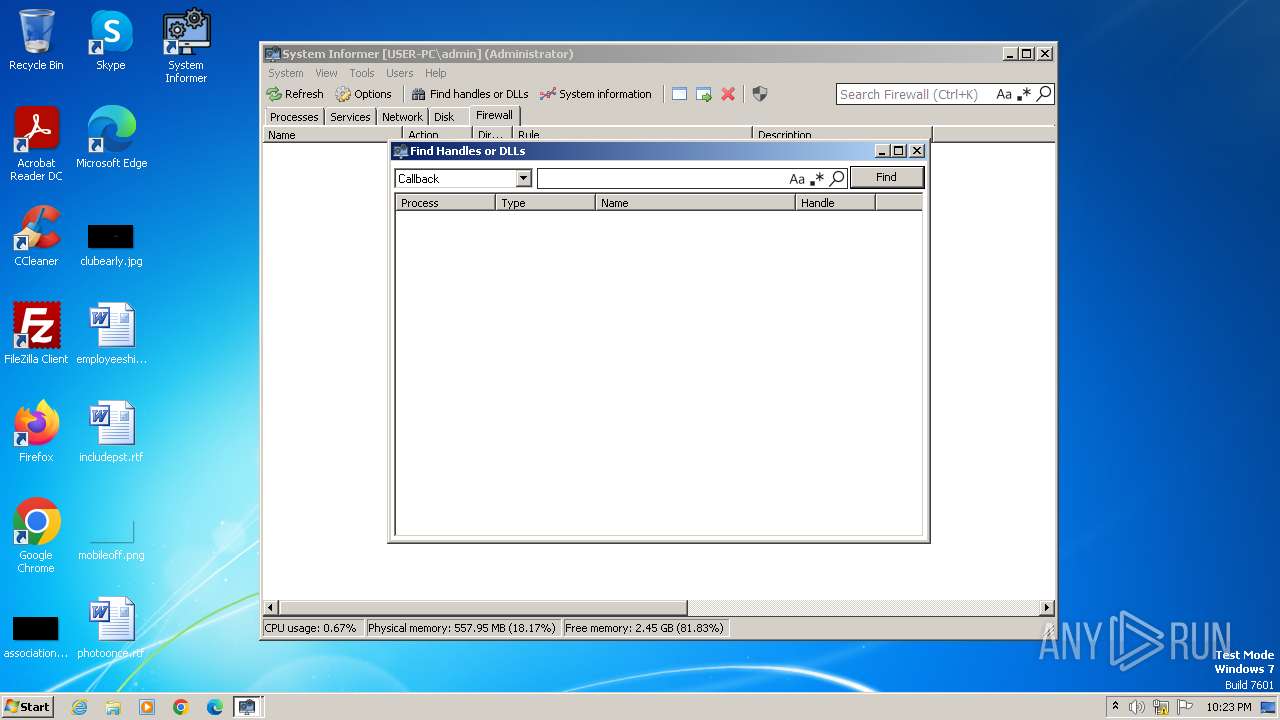The height and width of the screenshot is (720, 1280).
Task: Open Chrome from the taskbar
Action: 180,707
